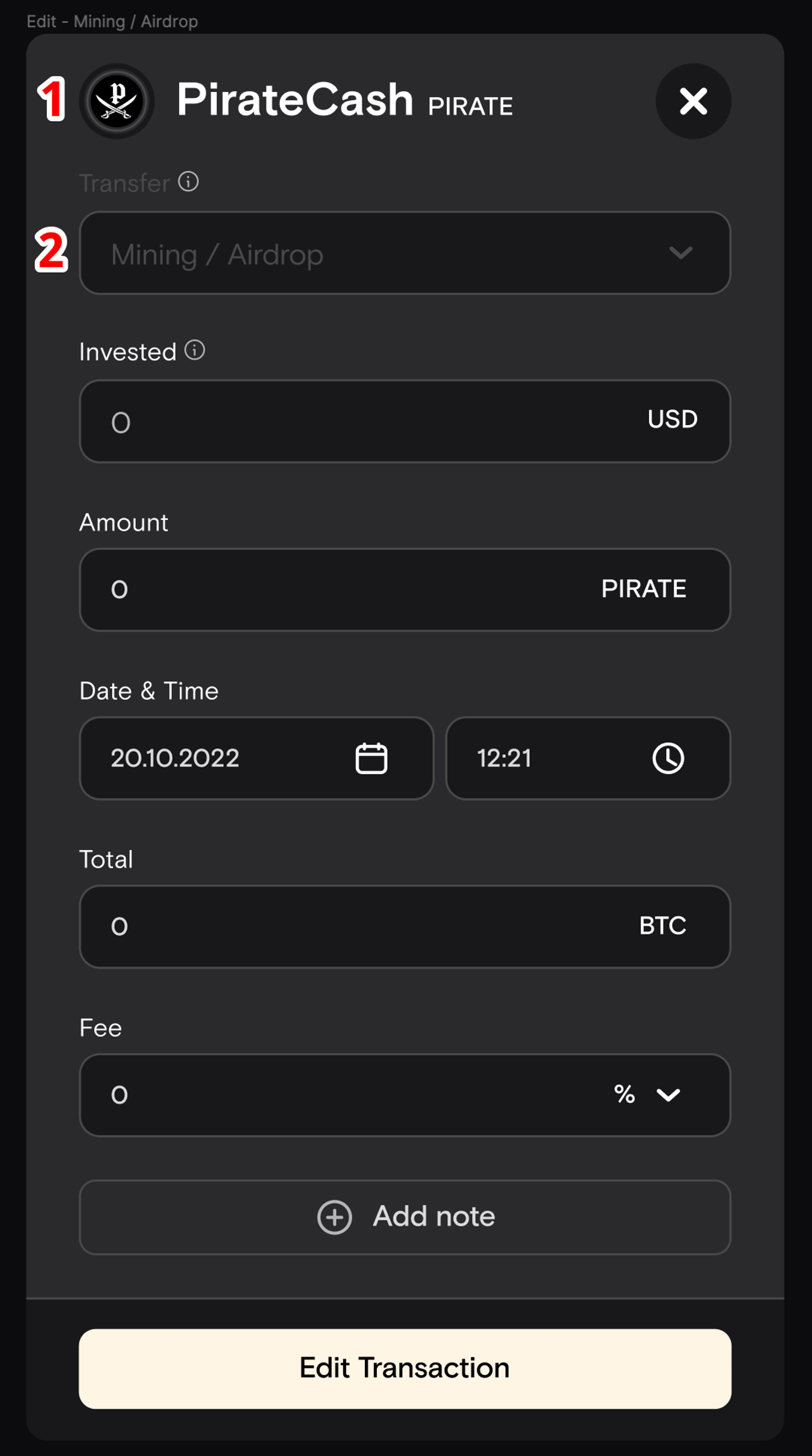Click the PirateCash coin logo icon
The image size is (812, 1456).
point(117,101)
